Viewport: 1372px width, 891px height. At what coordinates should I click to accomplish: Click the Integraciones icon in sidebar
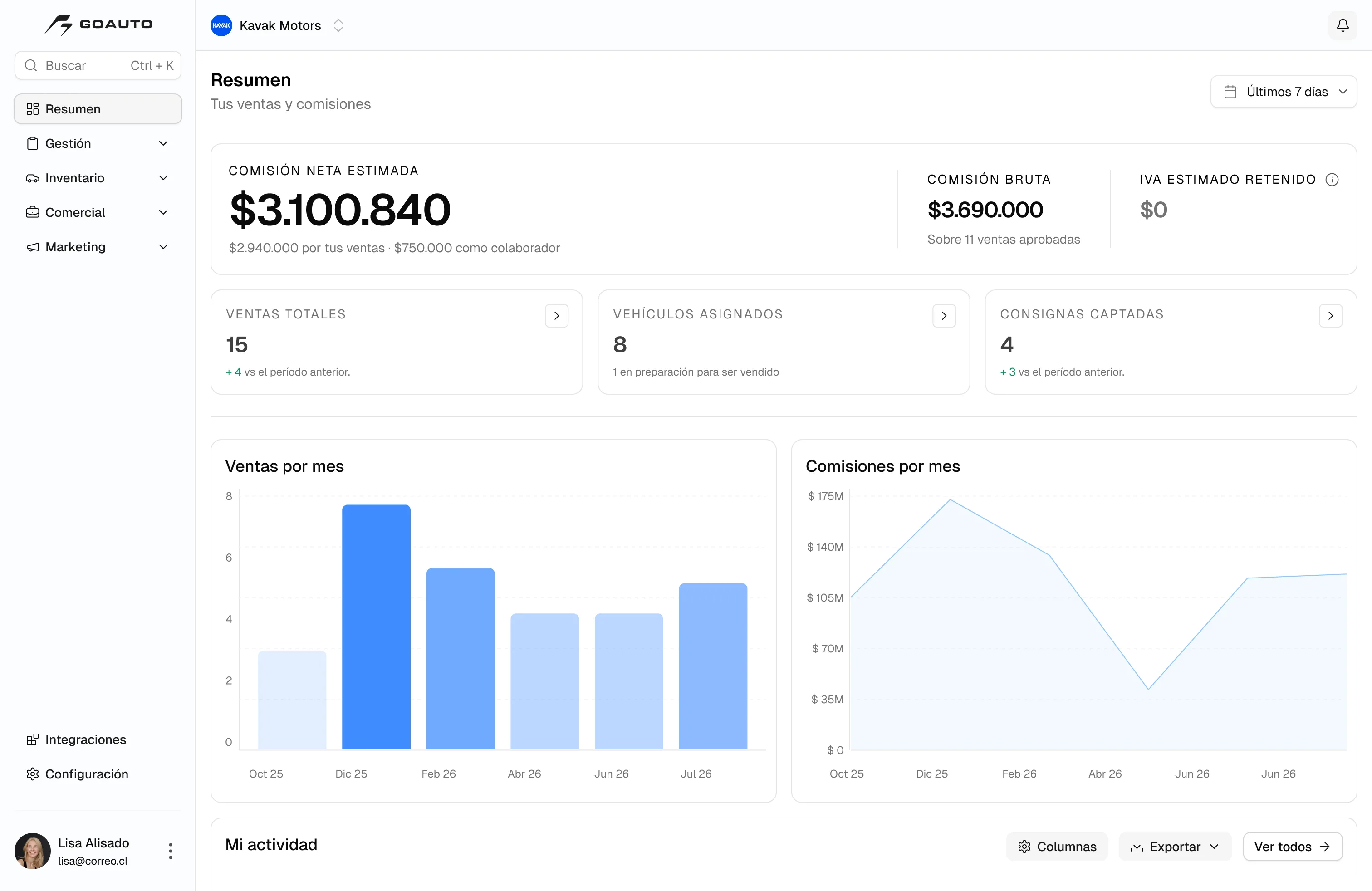coord(33,739)
